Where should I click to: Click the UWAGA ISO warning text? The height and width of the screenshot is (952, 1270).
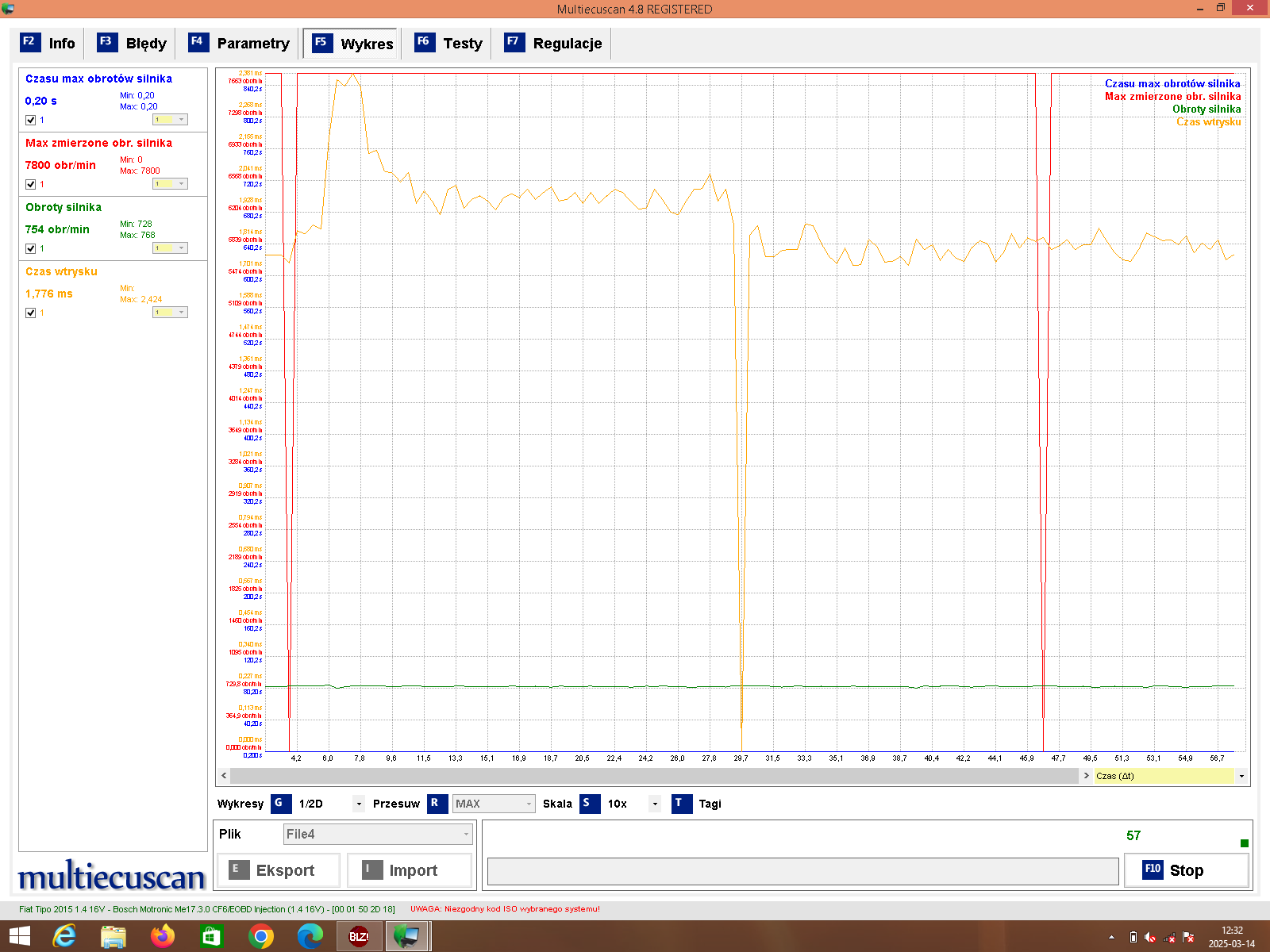505,909
